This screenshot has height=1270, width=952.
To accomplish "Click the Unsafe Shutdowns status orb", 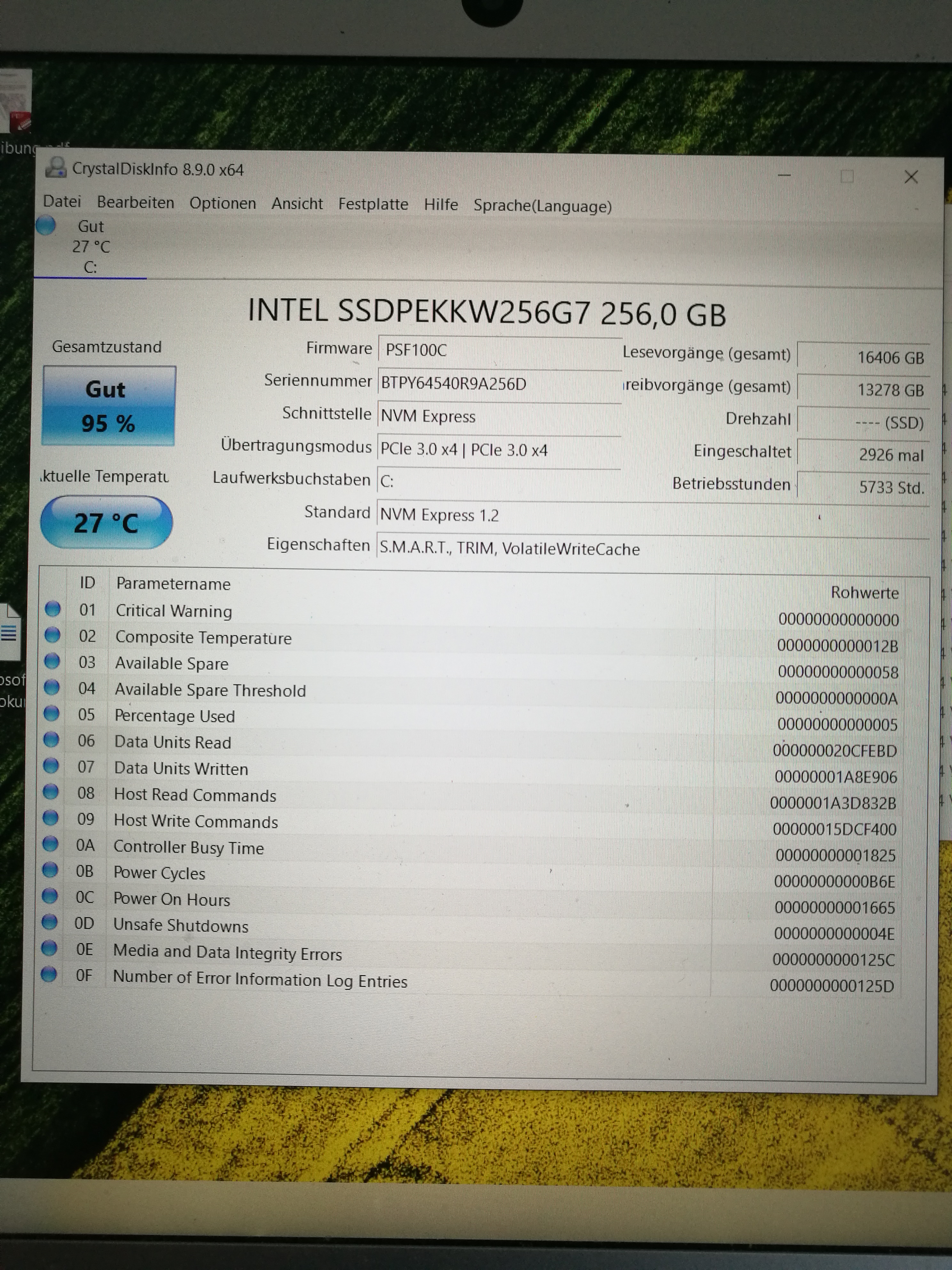I will click(50, 922).
